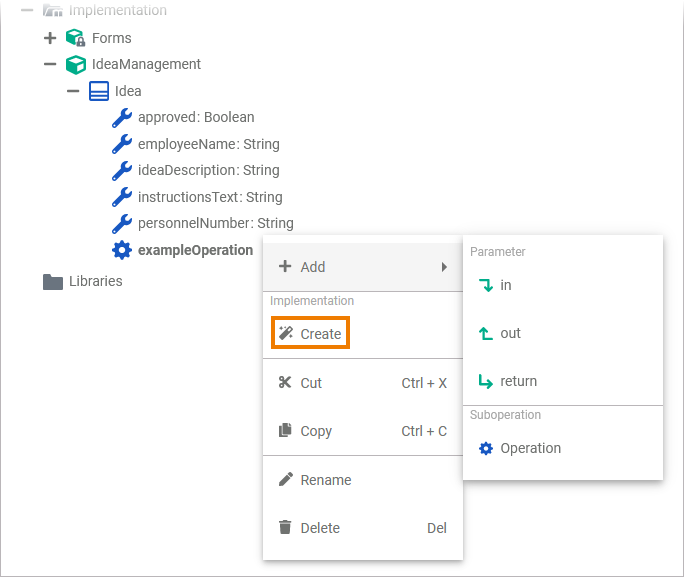Image resolution: width=684 pixels, height=577 pixels.
Task: Select Cut in the context menu
Action: (311, 383)
